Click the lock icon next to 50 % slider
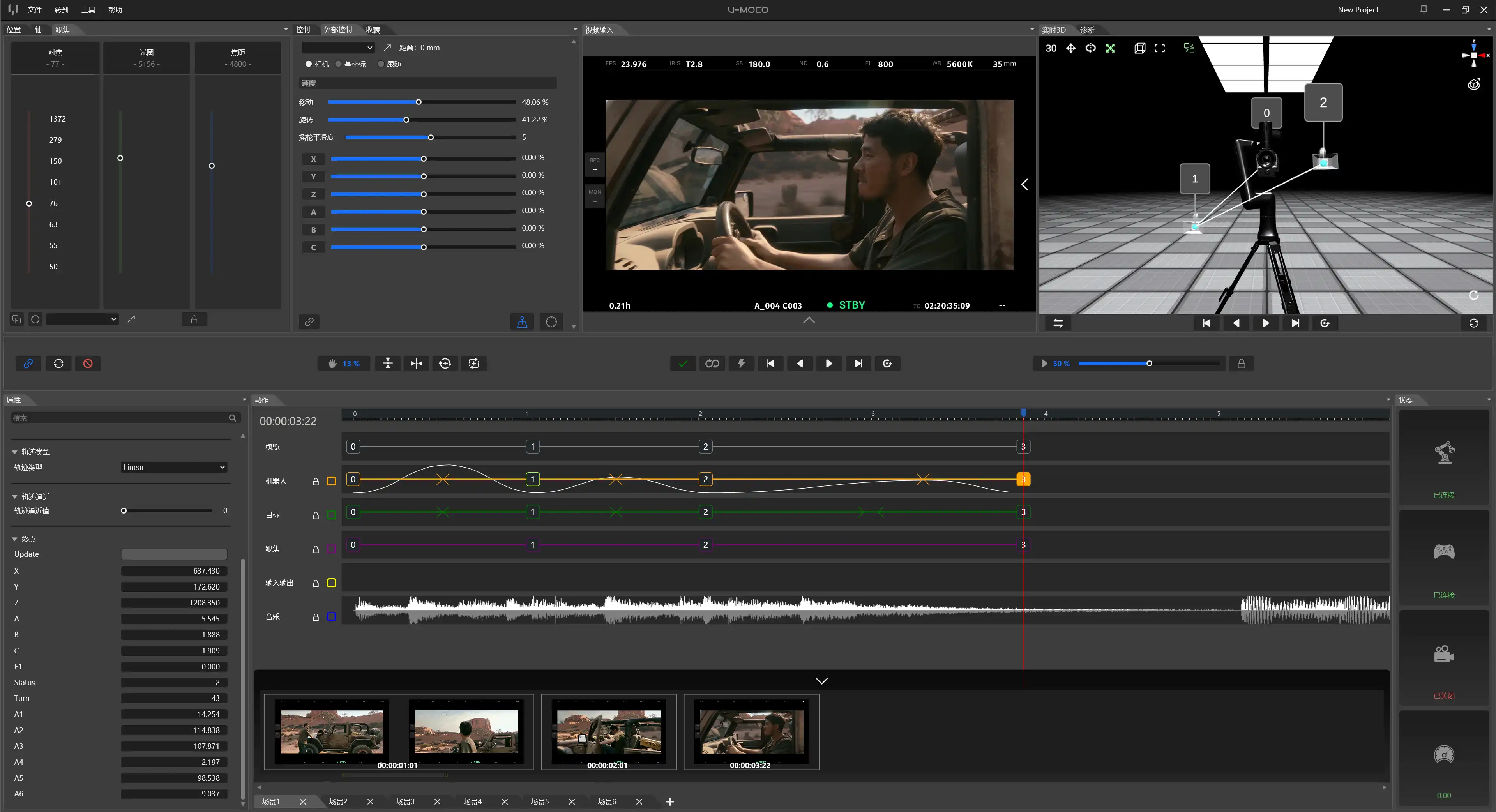This screenshot has width=1496, height=812. coord(1242,364)
